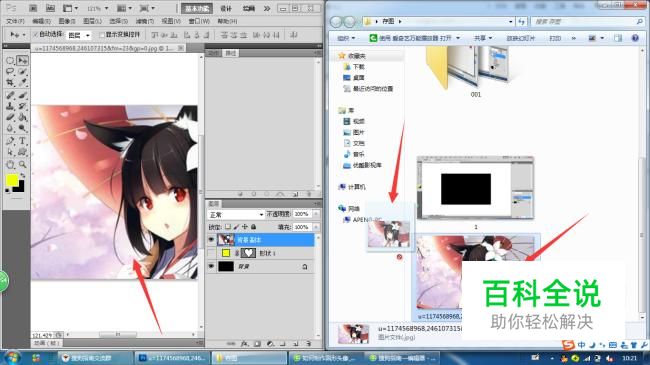
Task: Click 打印 in Explorer toolbar
Action: pyautogui.click(x=555, y=38)
